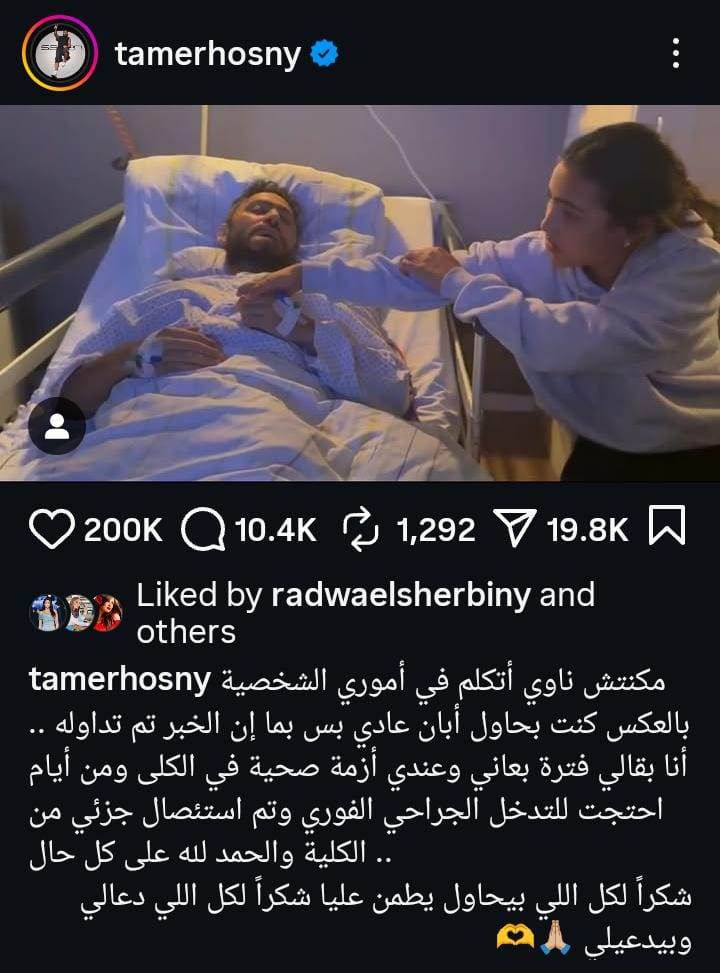
Task: Tap the 200K likes count
Action: tap(123, 530)
